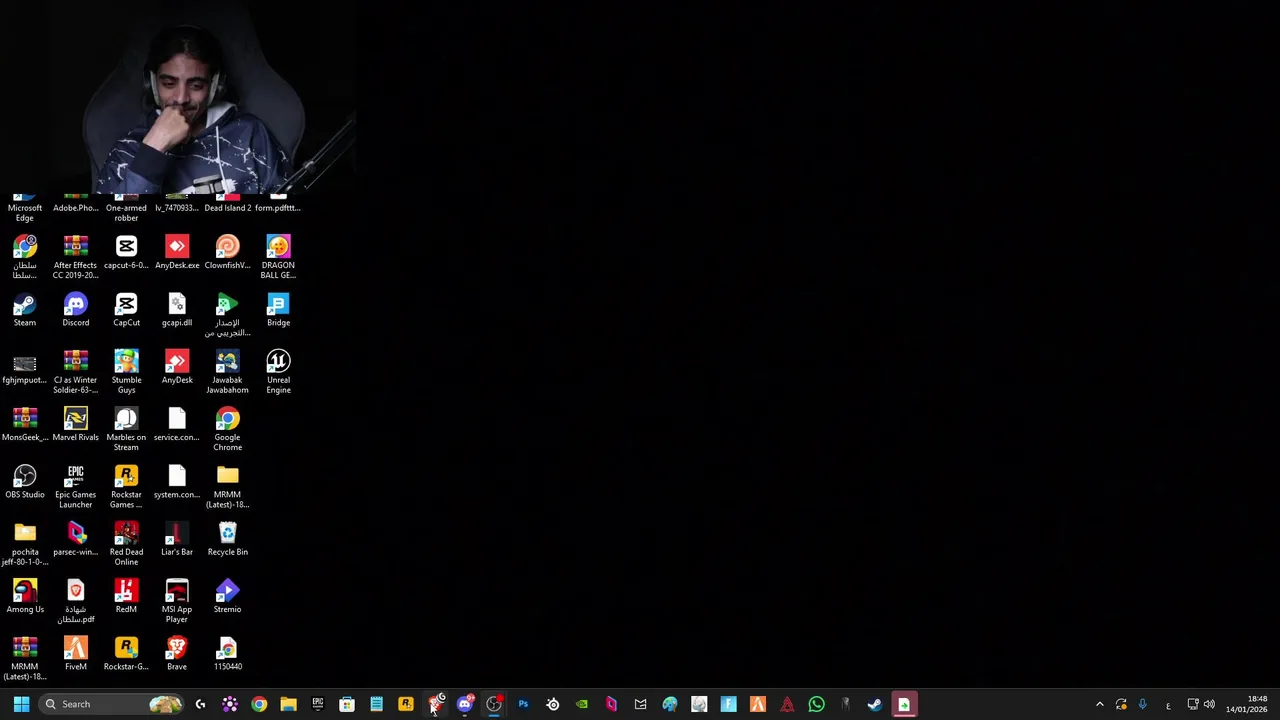Select the Arabic-named Google Play Games beta shortcut
Image resolution: width=1280 pixels, height=720 pixels.
[x=227, y=314]
